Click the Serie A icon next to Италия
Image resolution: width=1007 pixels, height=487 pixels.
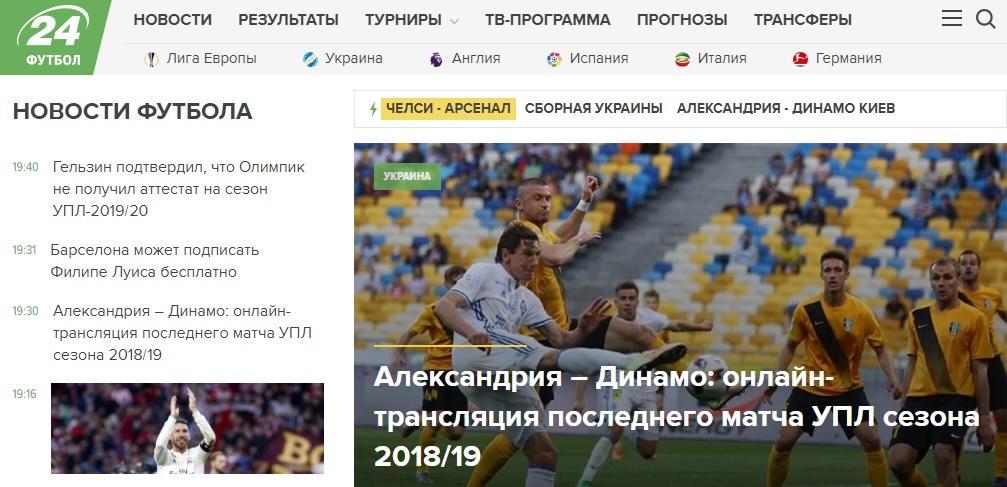pos(682,59)
